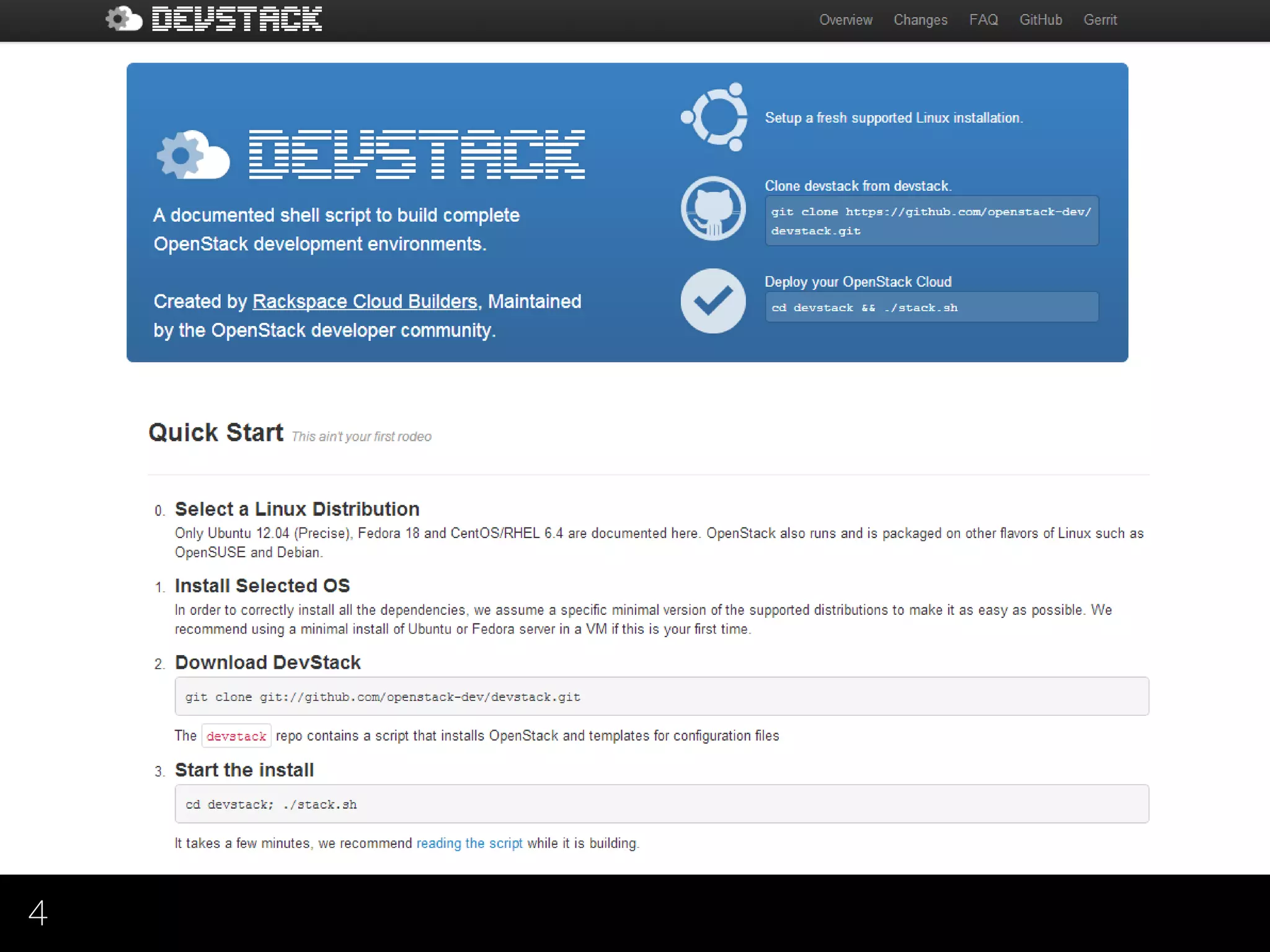Click 'Select a Linux Distribution' heading
Image resolution: width=1270 pixels, height=952 pixels.
point(297,509)
